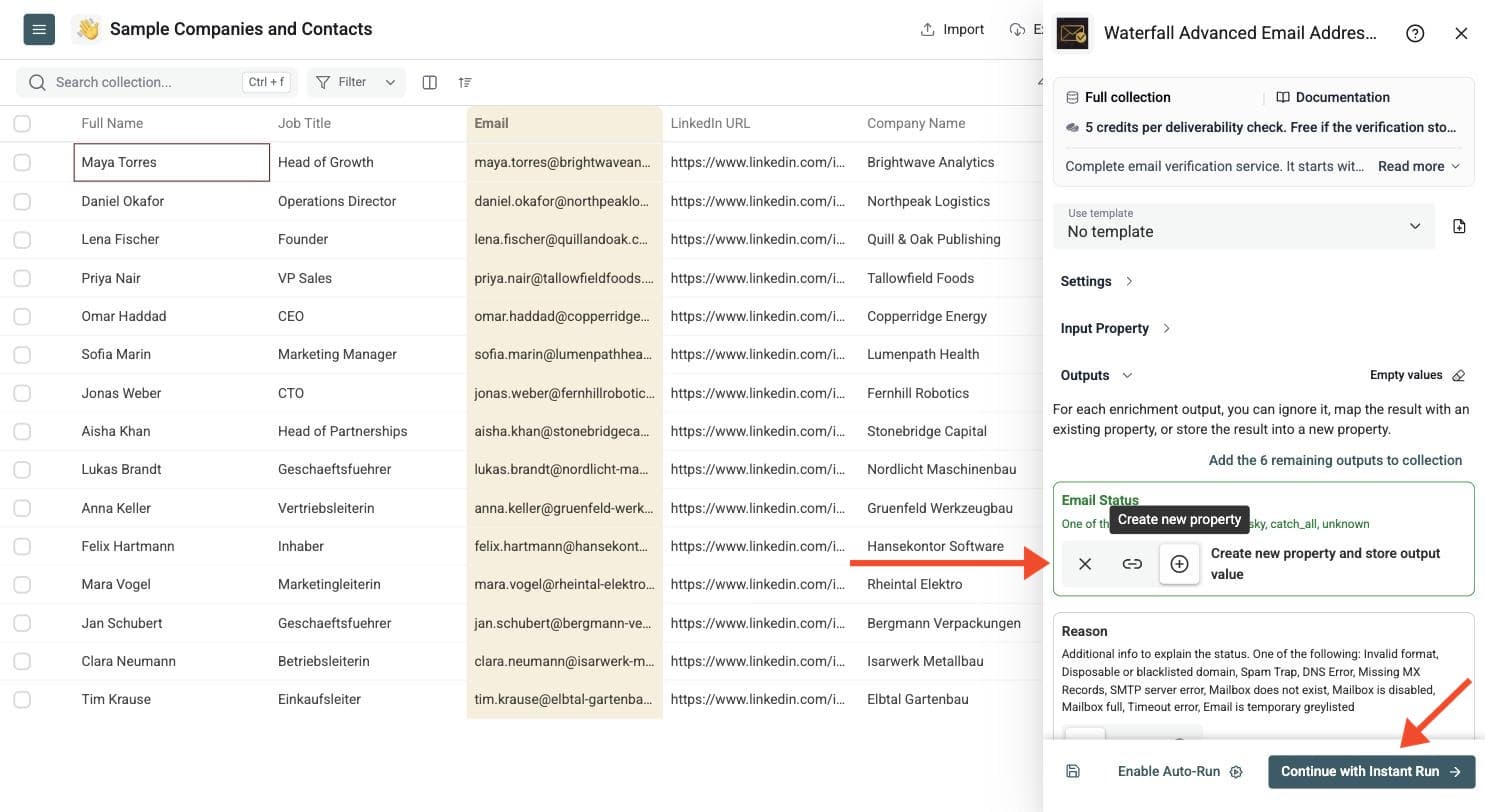The width and height of the screenshot is (1485, 812).
Task: Open the Use template dropdown
Action: pos(1244,226)
